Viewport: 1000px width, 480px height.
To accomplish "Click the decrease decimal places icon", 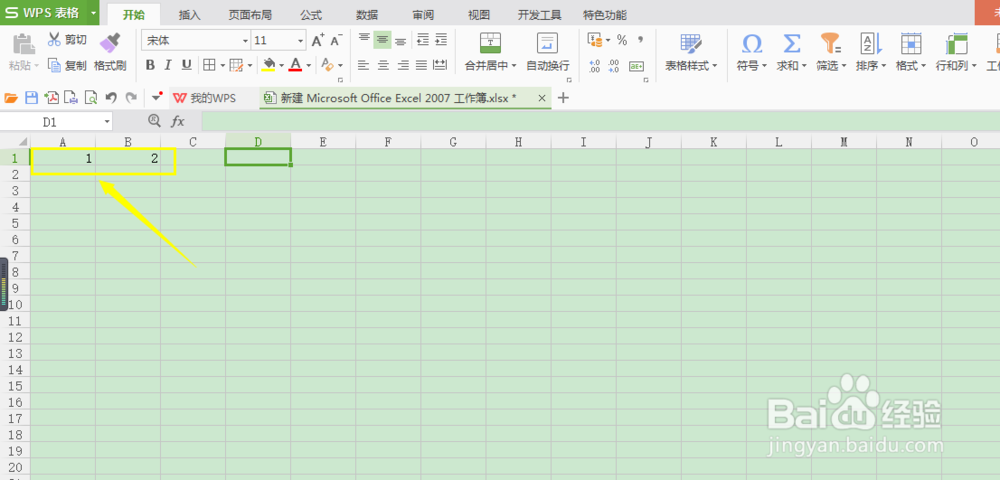I will [614, 65].
